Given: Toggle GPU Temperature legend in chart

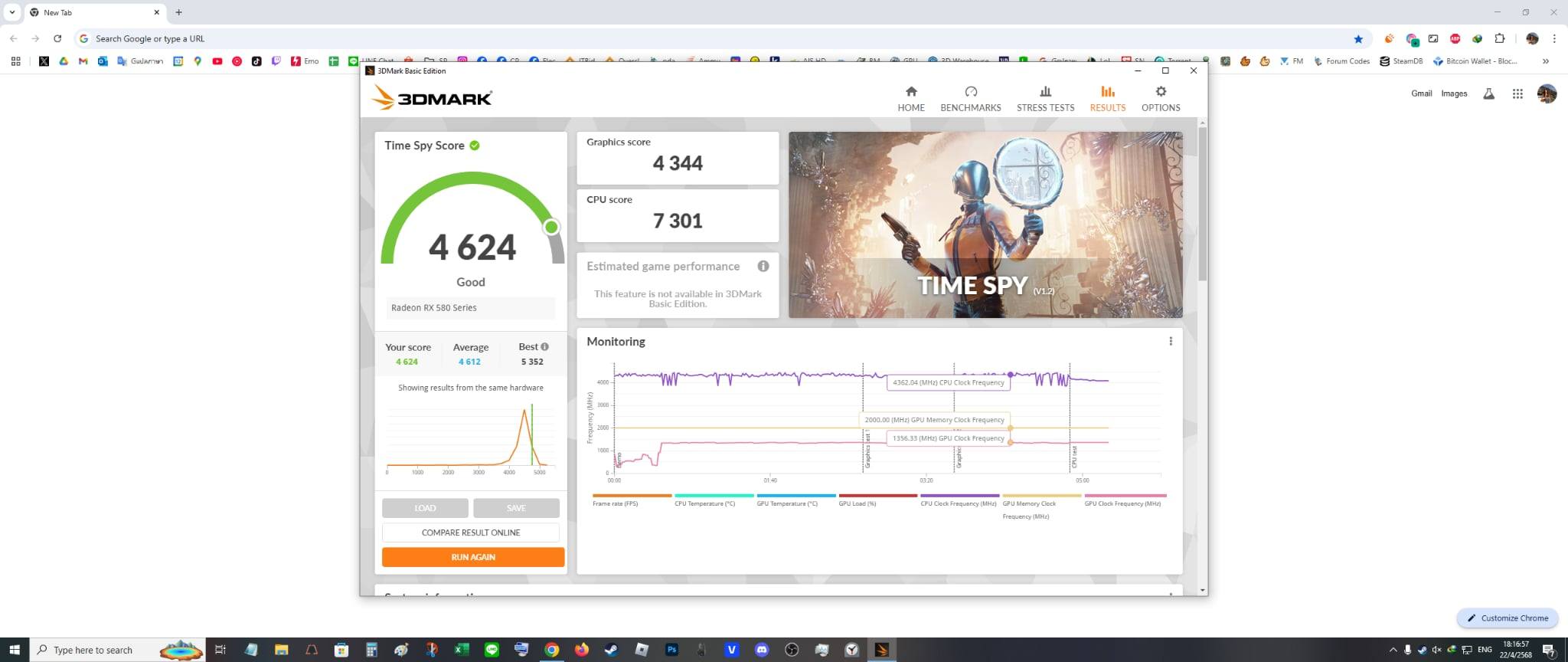Looking at the screenshot, I should (x=795, y=500).
